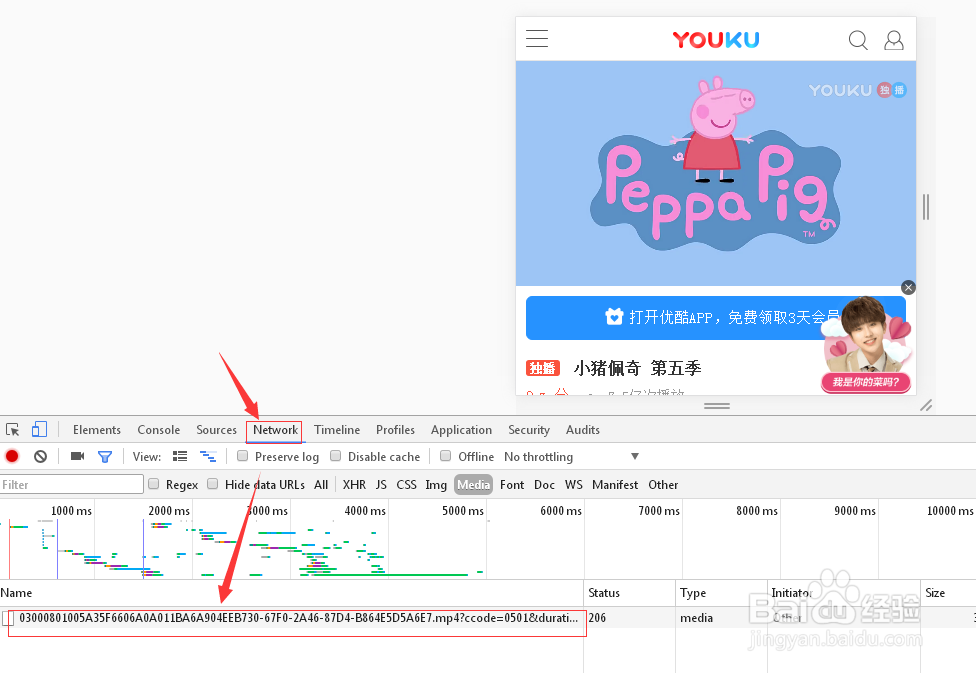Open the Audits tab
This screenshot has height=673, width=976.
[x=583, y=430]
